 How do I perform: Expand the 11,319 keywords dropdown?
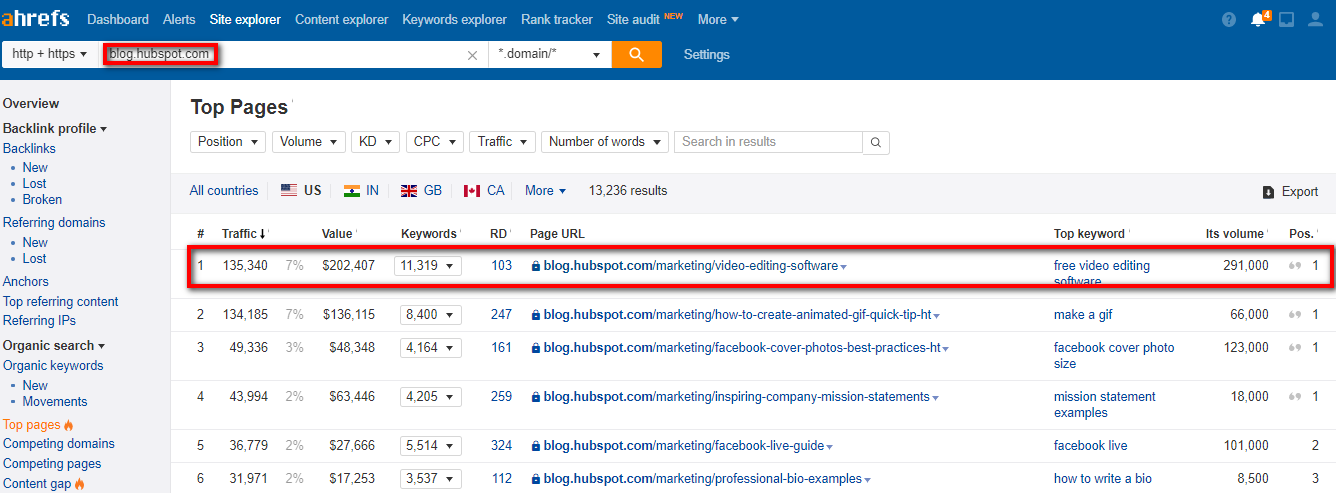click(428, 266)
